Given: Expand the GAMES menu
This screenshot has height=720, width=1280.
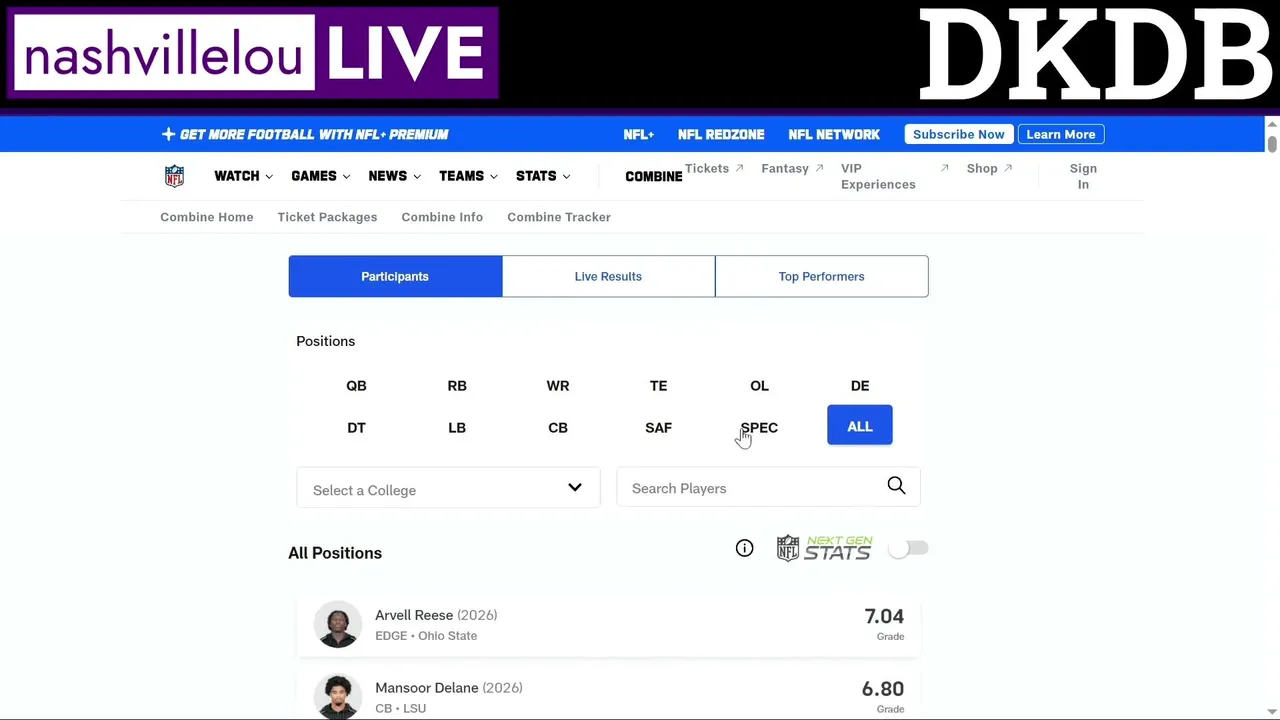Looking at the screenshot, I should coord(321,176).
